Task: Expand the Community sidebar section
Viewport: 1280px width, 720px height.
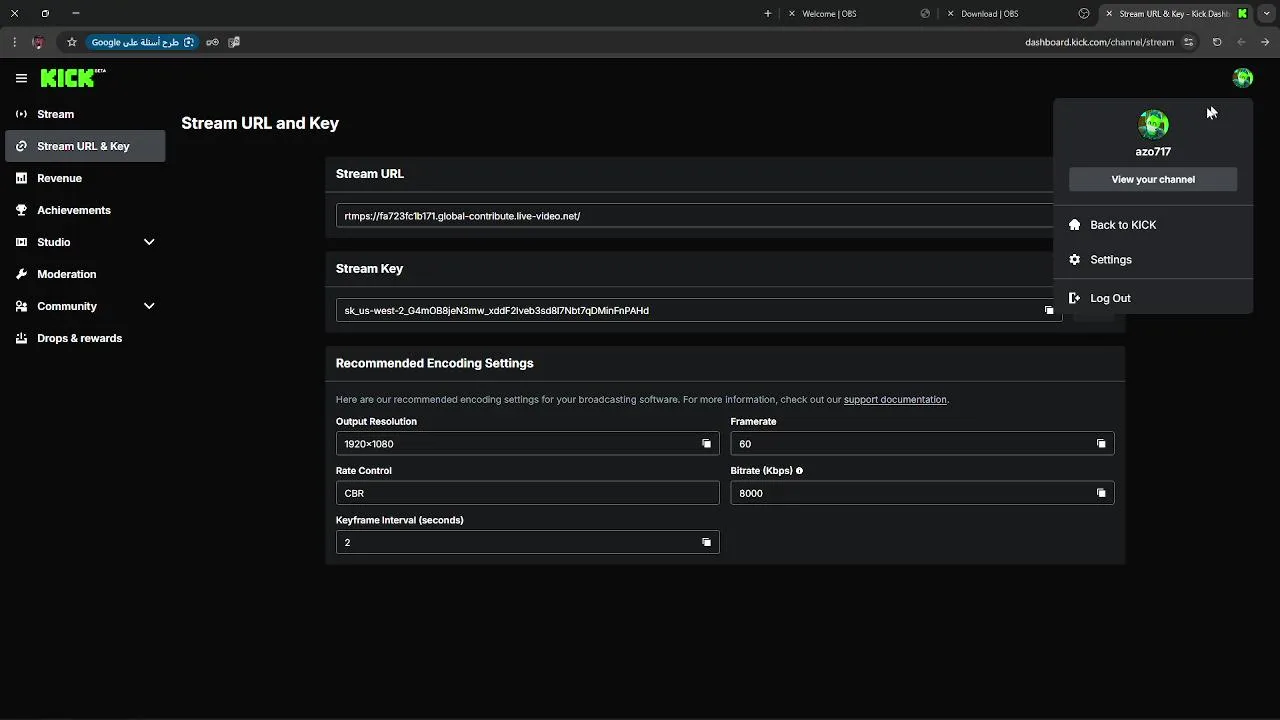Action: (149, 306)
